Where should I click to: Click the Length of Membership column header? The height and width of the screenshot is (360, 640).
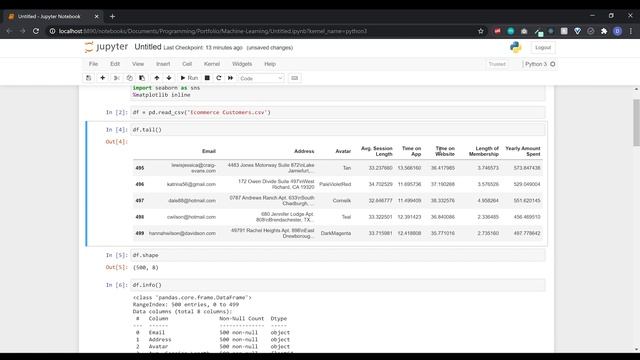click(484, 151)
